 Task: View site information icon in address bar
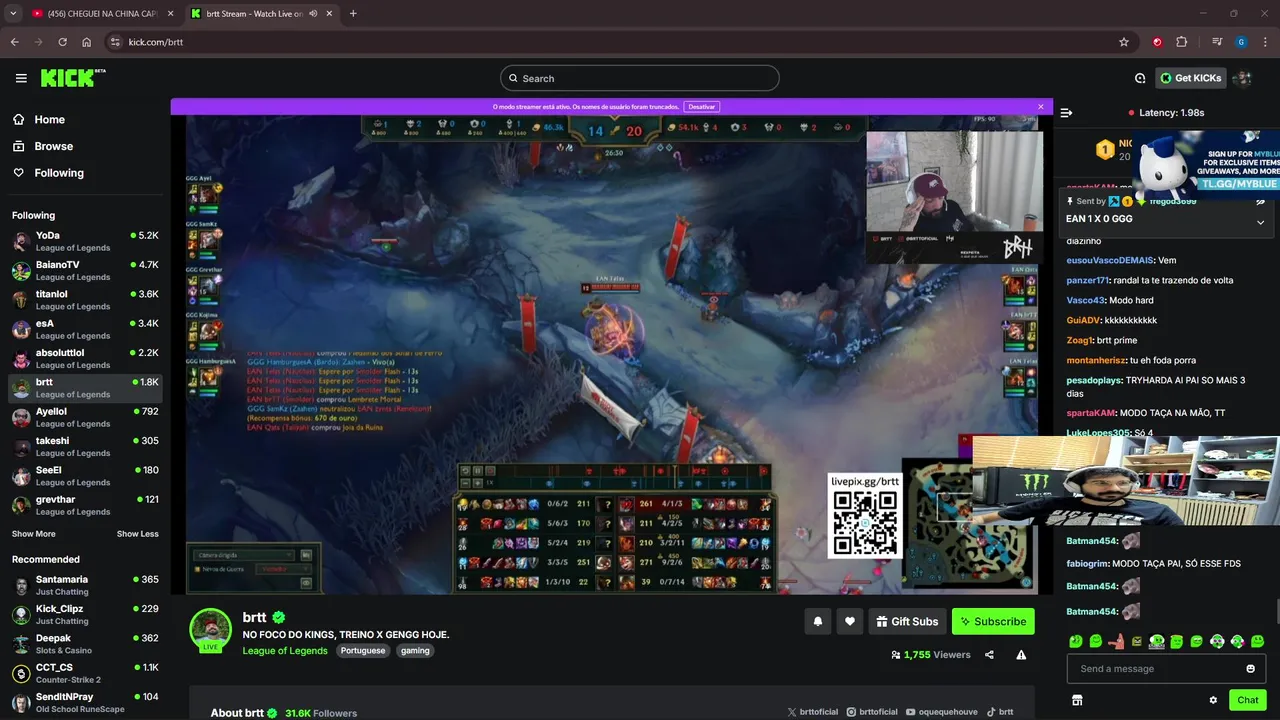115,42
